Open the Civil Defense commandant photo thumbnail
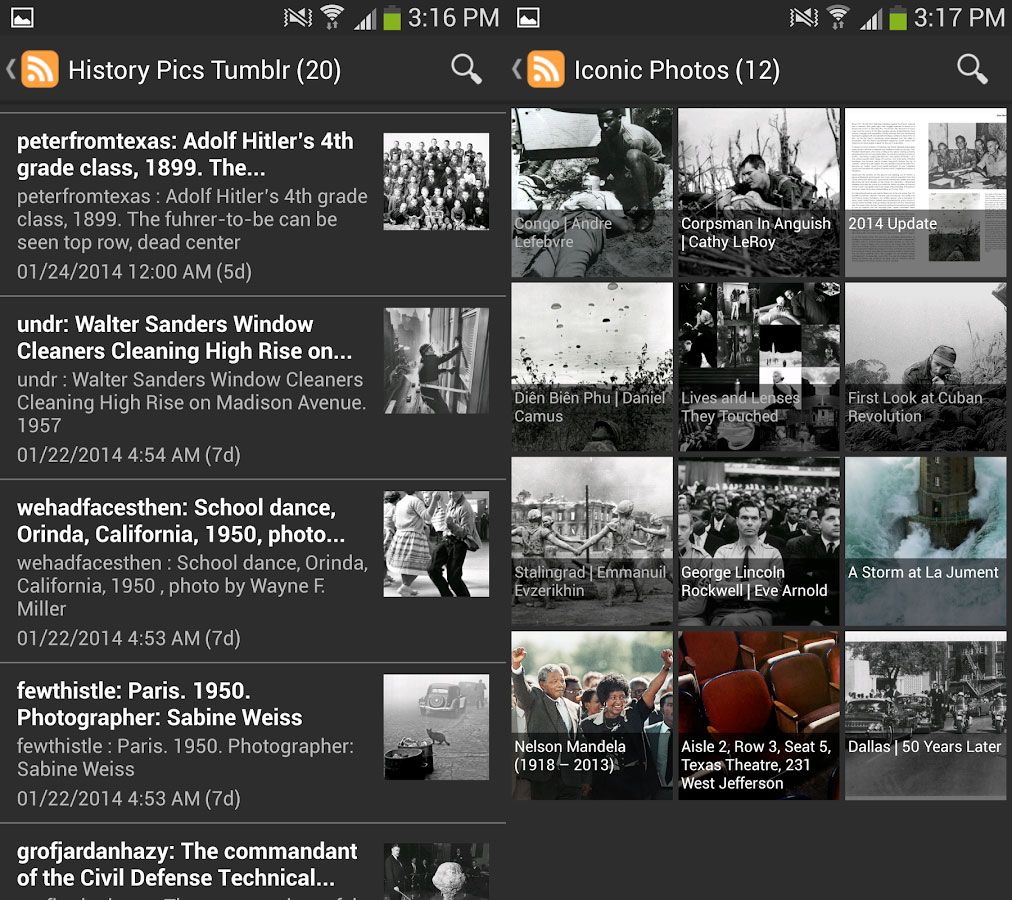1012x900 pixels. coord(436,871)
